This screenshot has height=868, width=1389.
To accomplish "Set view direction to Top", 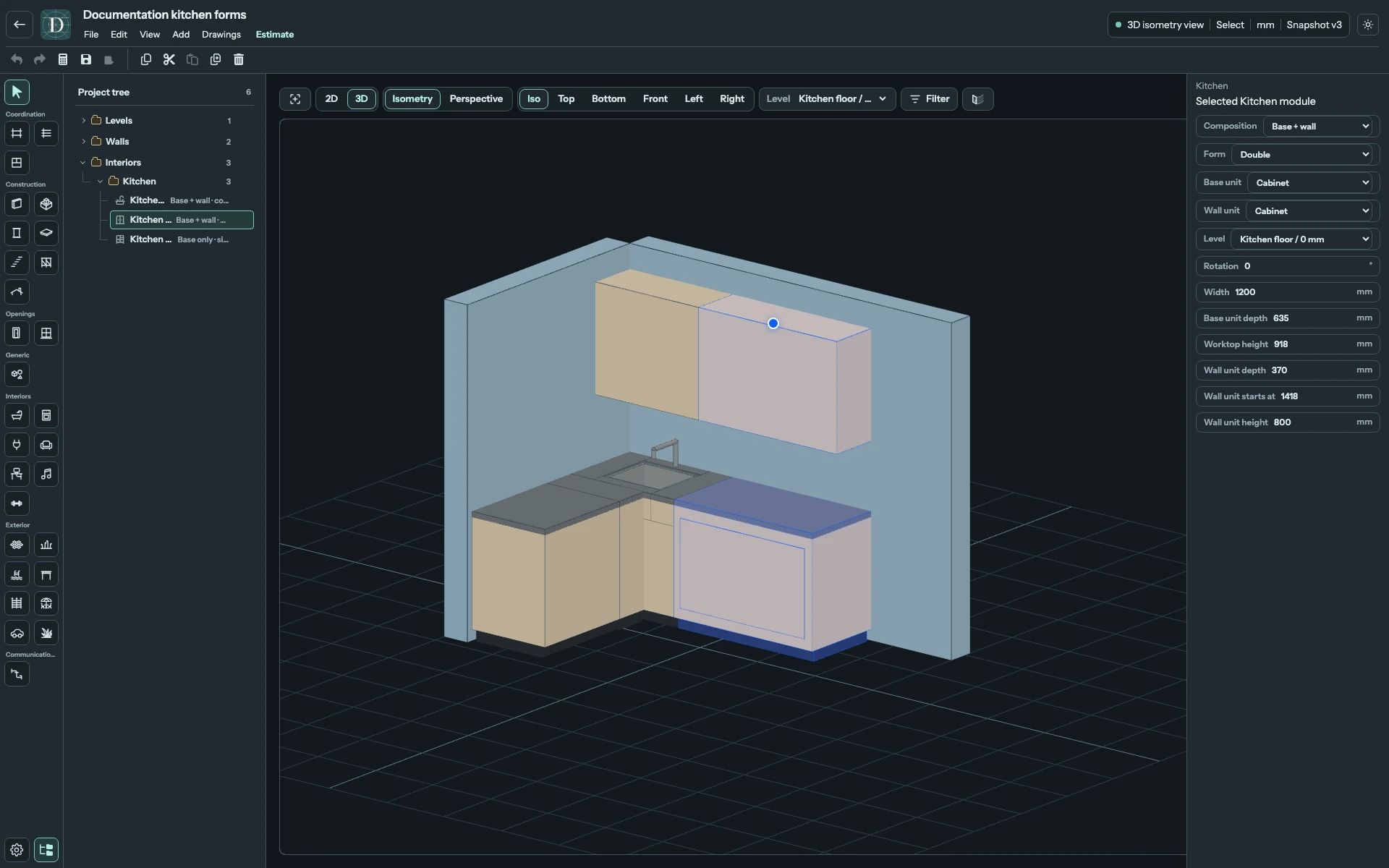I will click(566, 99).
